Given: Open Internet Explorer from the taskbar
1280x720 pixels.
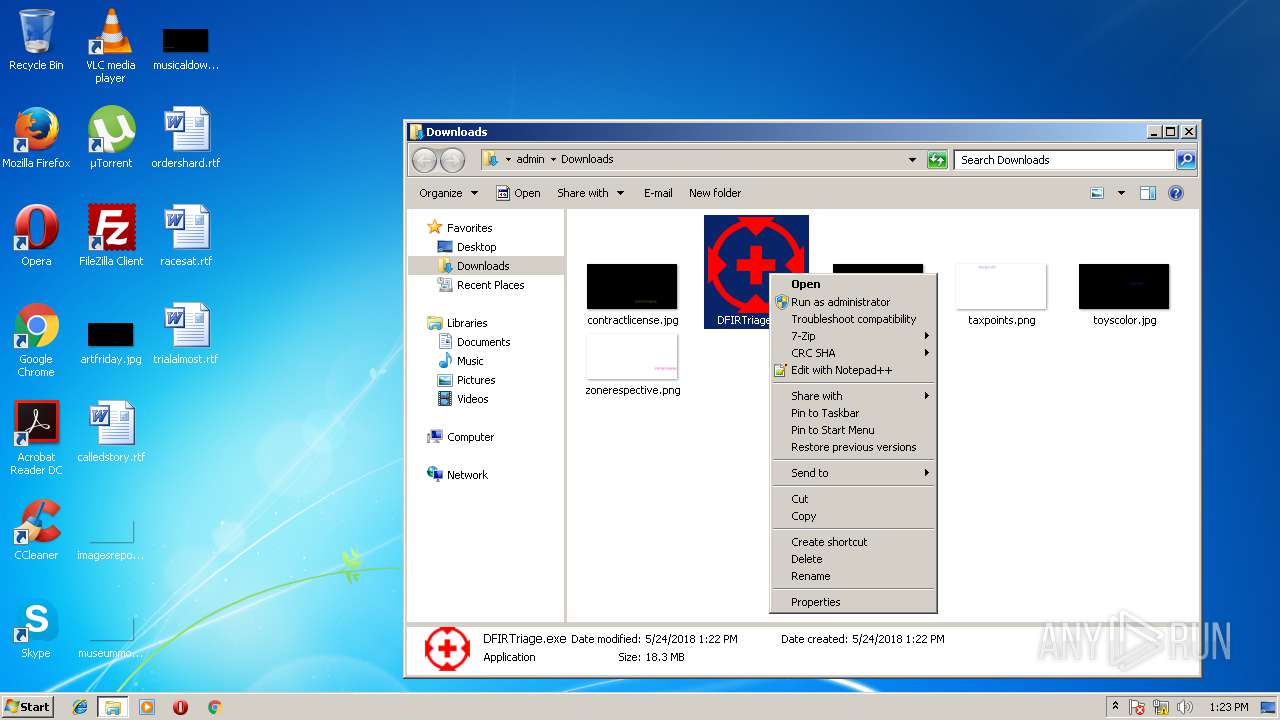Looking at the screenshot, I should click(80, 707).
